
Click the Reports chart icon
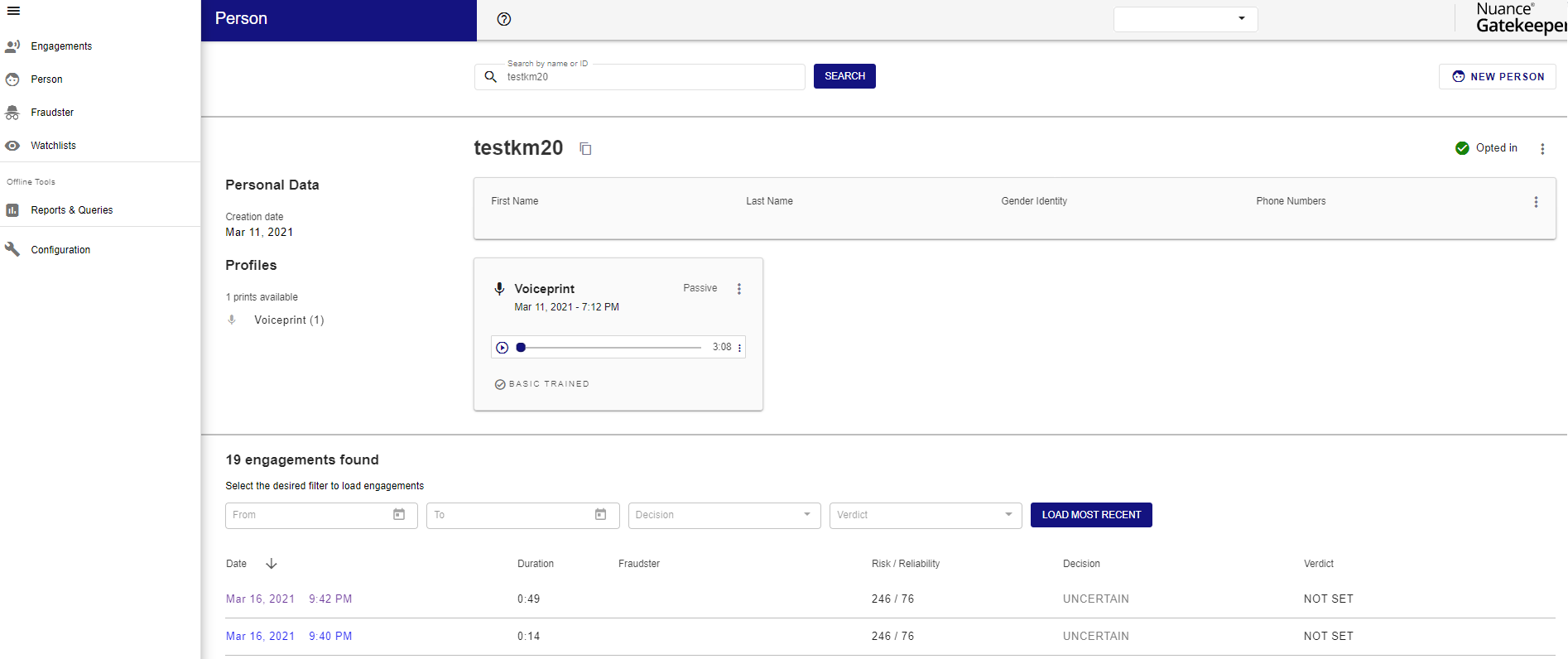(12, 210)
